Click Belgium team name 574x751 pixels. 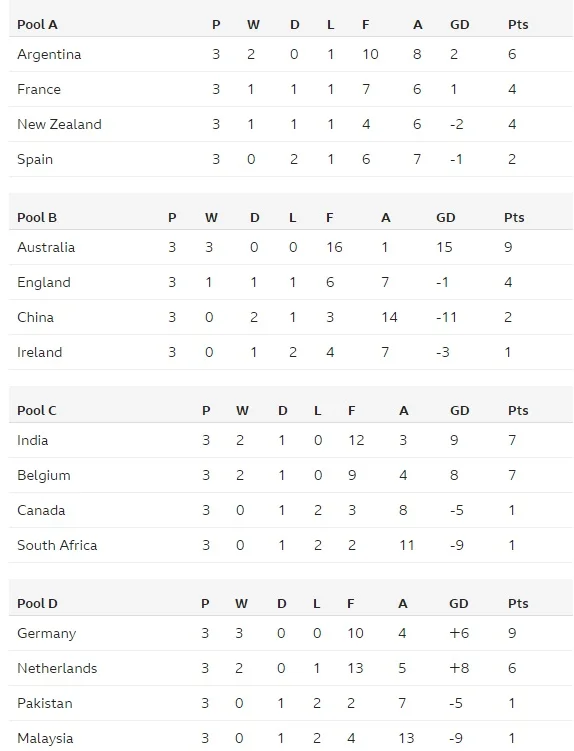44,475
